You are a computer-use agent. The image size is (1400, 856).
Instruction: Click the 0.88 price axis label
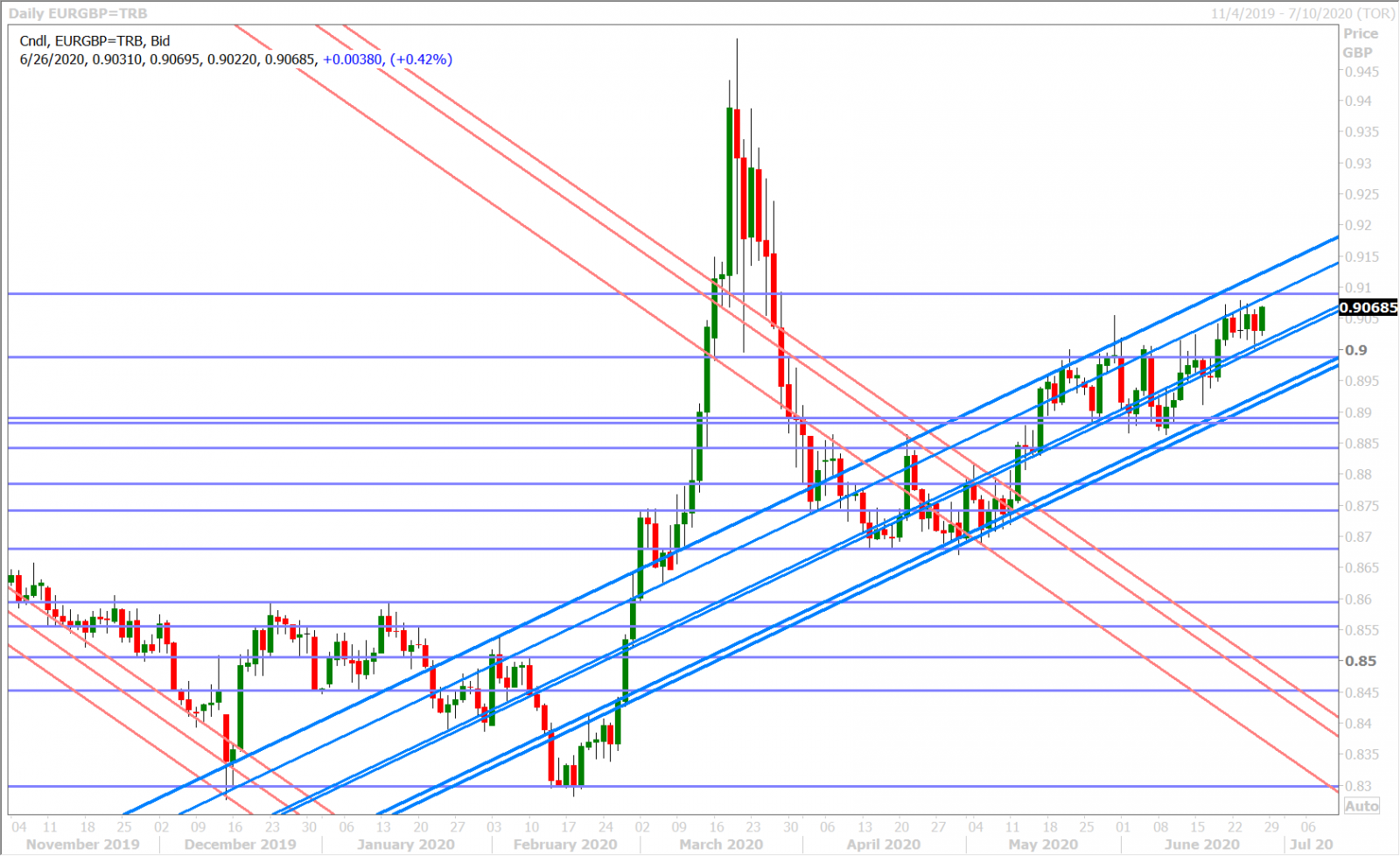(x=1359, y=475)
